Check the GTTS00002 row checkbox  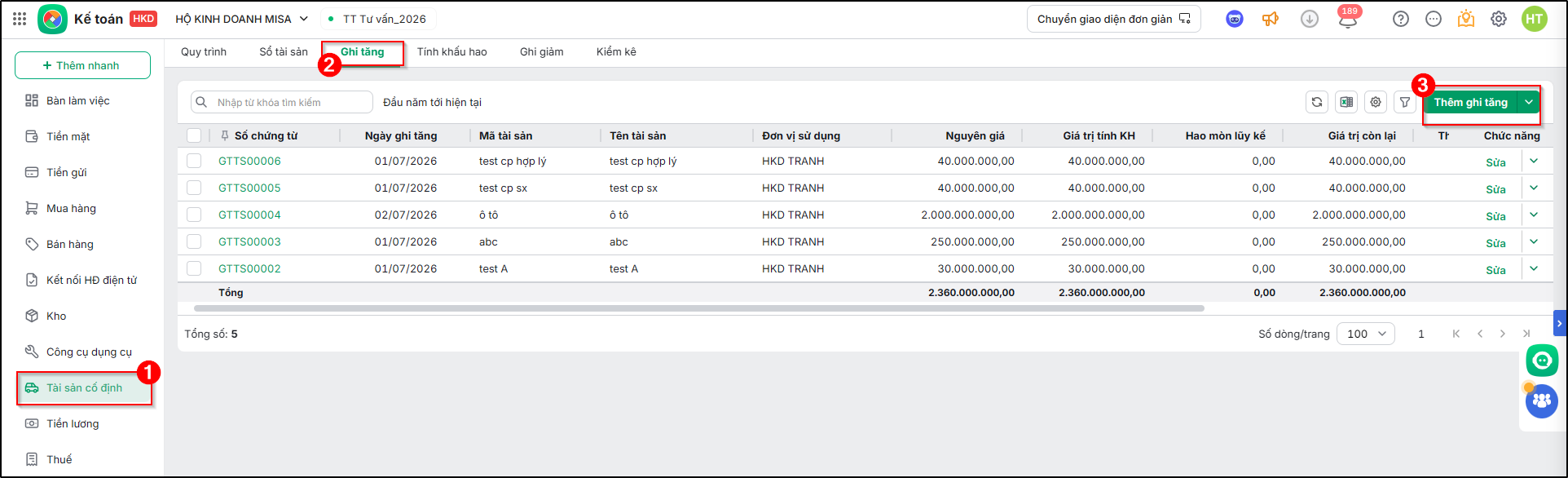(x=194, y=268)
